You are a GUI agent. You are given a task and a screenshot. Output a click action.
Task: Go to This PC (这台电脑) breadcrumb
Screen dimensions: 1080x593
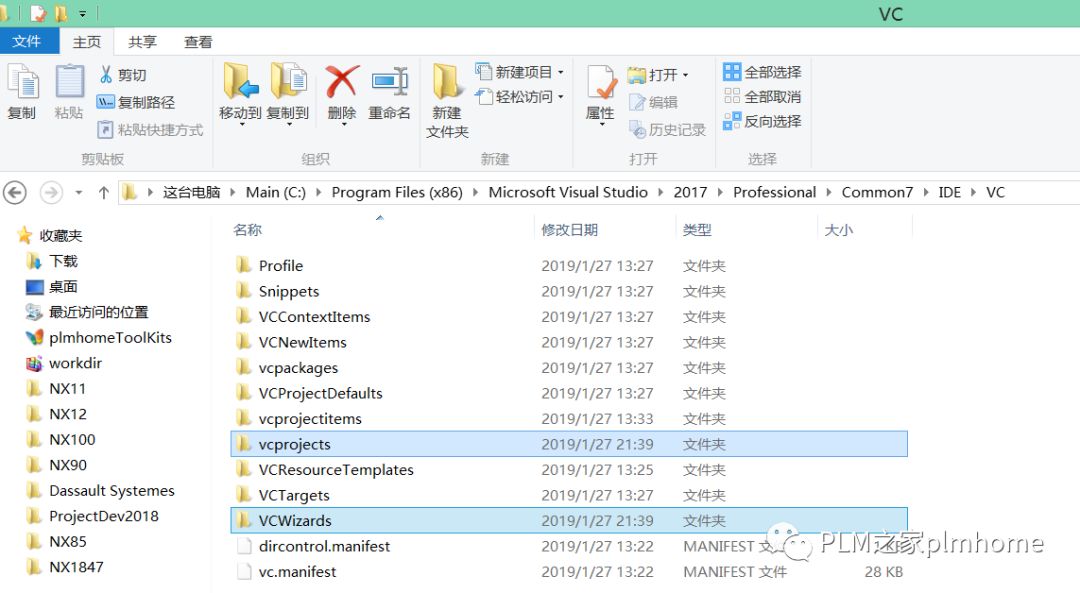(191, 192)
